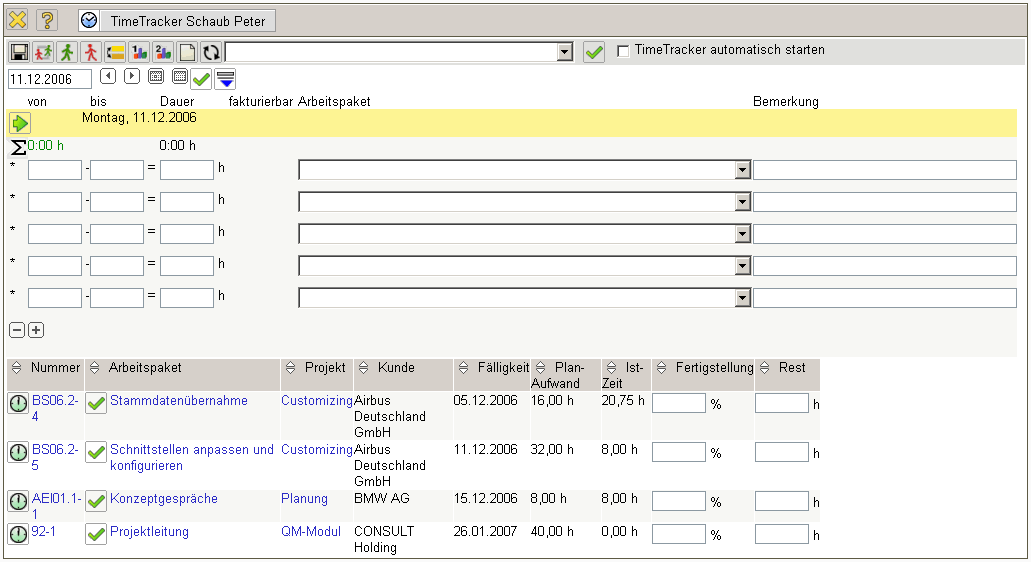The width and height of the screenshot is (1031, 562).
Task: Open the top toolbar dropdown list
Action: [x=564, y=52]
